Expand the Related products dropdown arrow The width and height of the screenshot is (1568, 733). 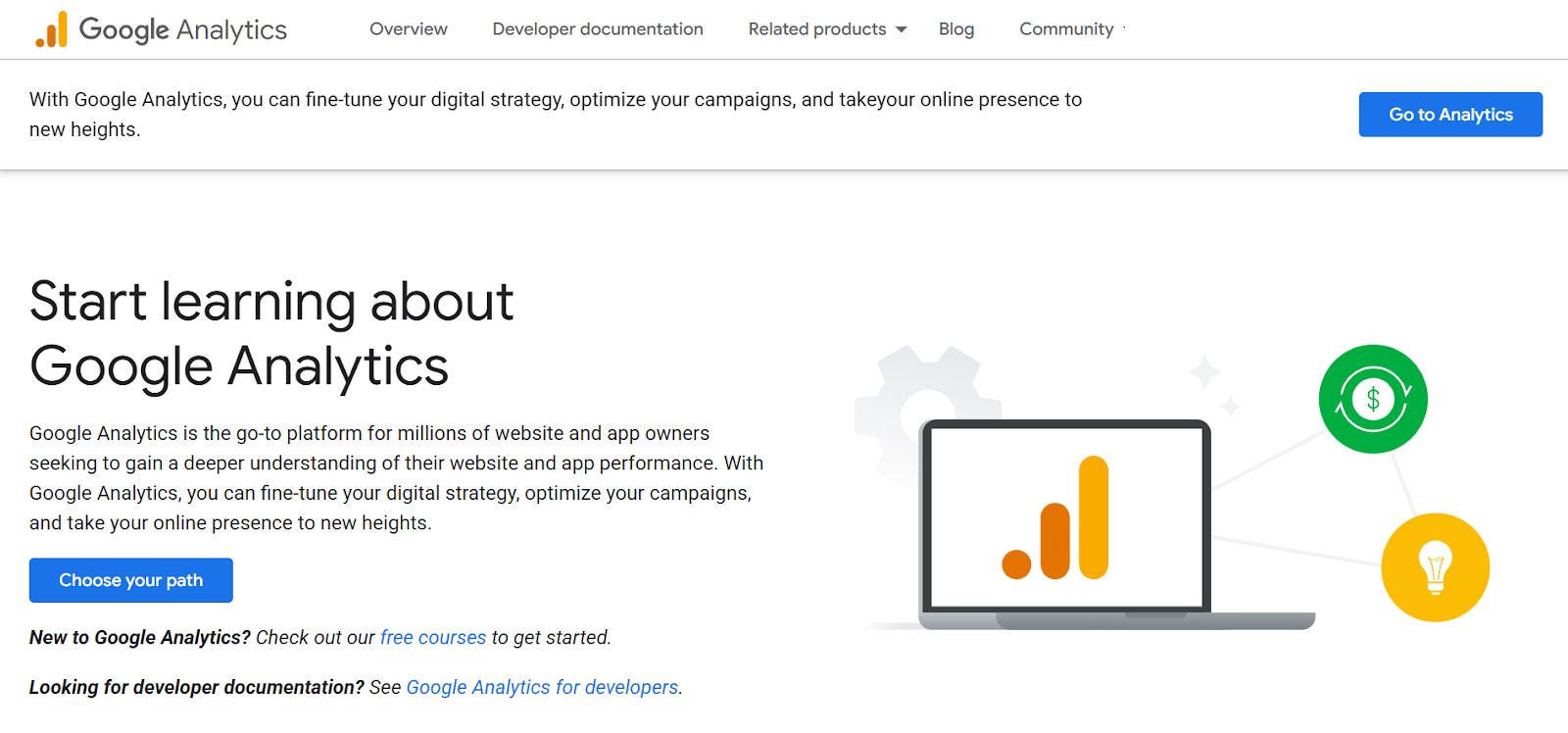tap(902, 29)
